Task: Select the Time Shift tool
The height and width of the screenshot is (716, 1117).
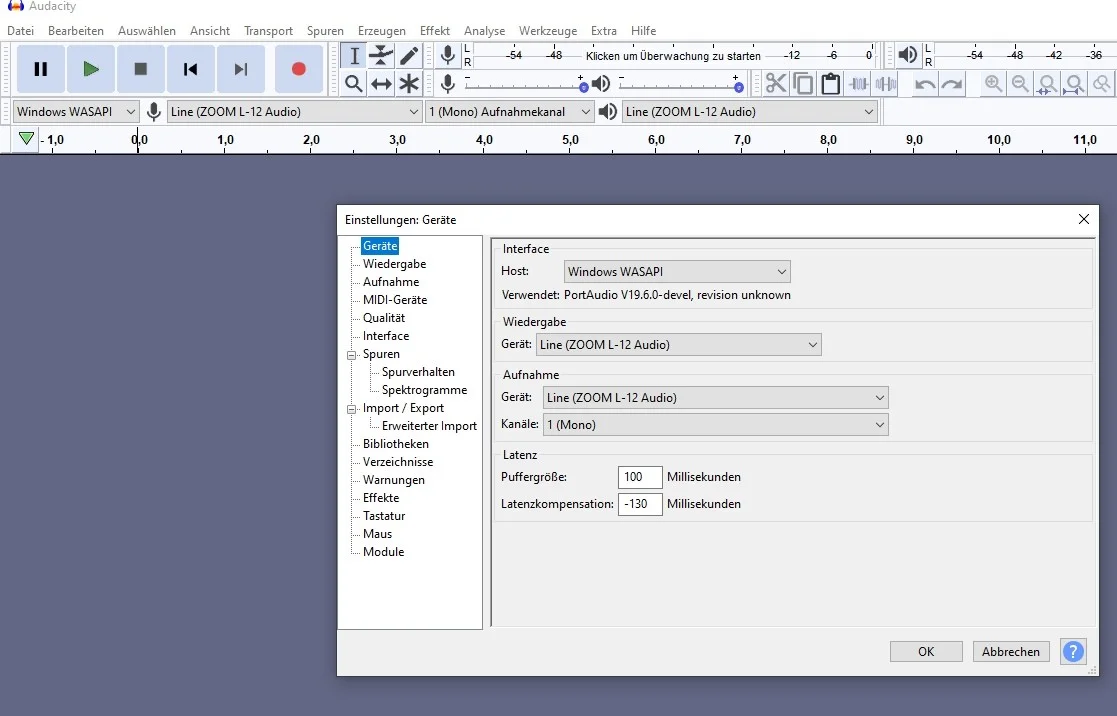Action: (381, 84)
